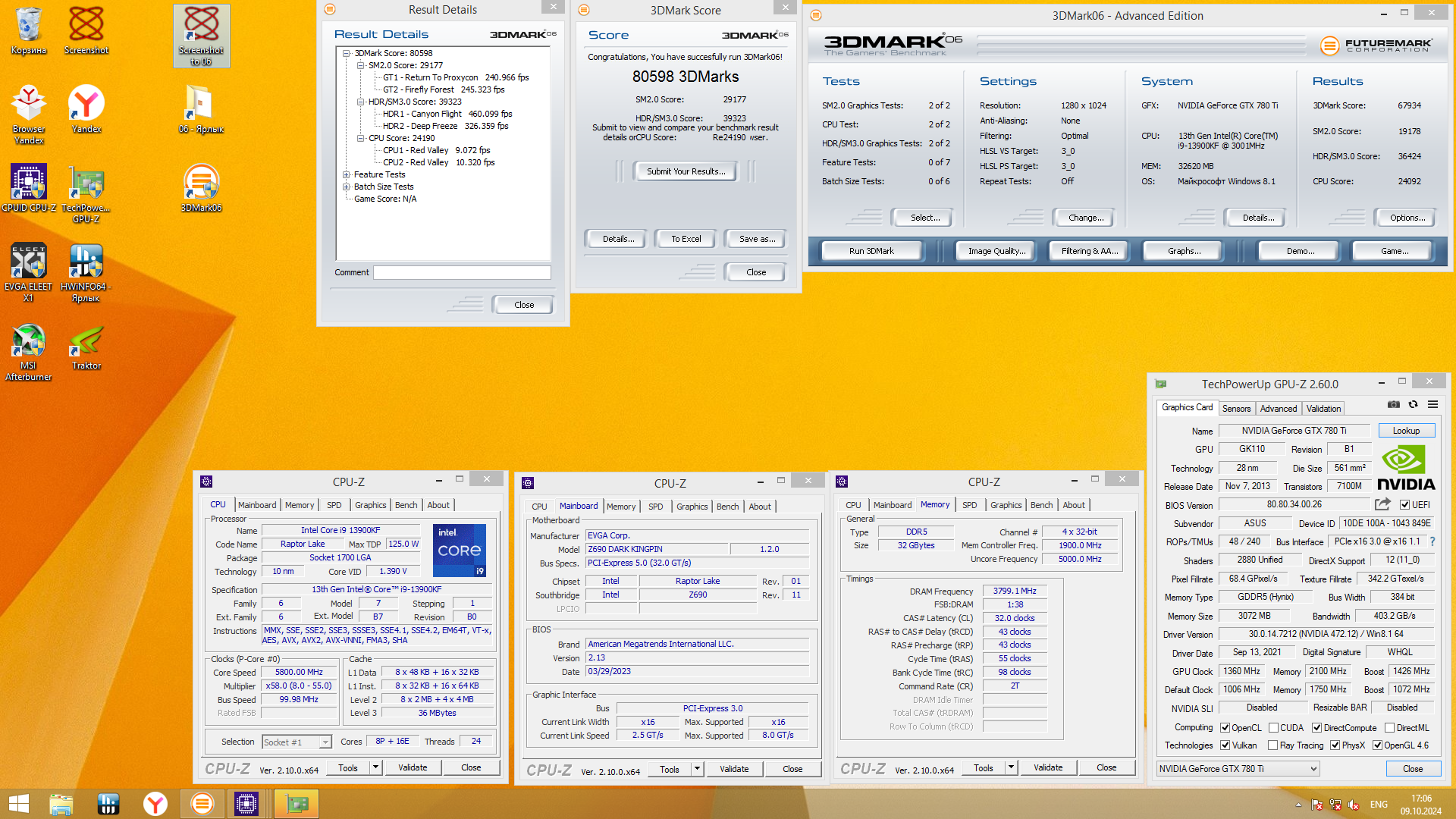Viewport: 1456px width, 819px height.
Task: Open Filtering & AA... settings button
Action: (x=1090, y=251)
